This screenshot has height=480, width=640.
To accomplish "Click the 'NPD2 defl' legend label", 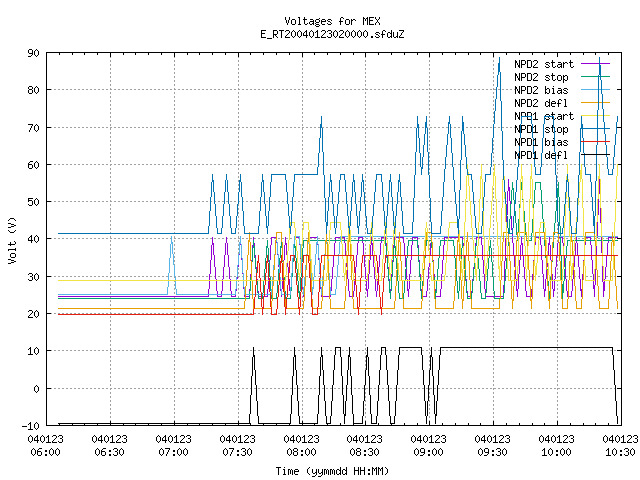I will (541, 103).
